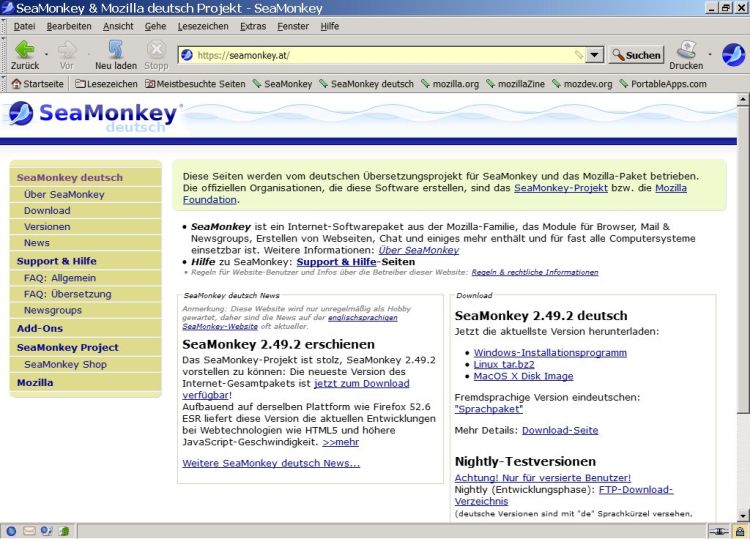Viewport: 750px width, 539px height.
Task: Open the Achtung! Nur für versierte Benutzer link
Action: tap(542, 478)
